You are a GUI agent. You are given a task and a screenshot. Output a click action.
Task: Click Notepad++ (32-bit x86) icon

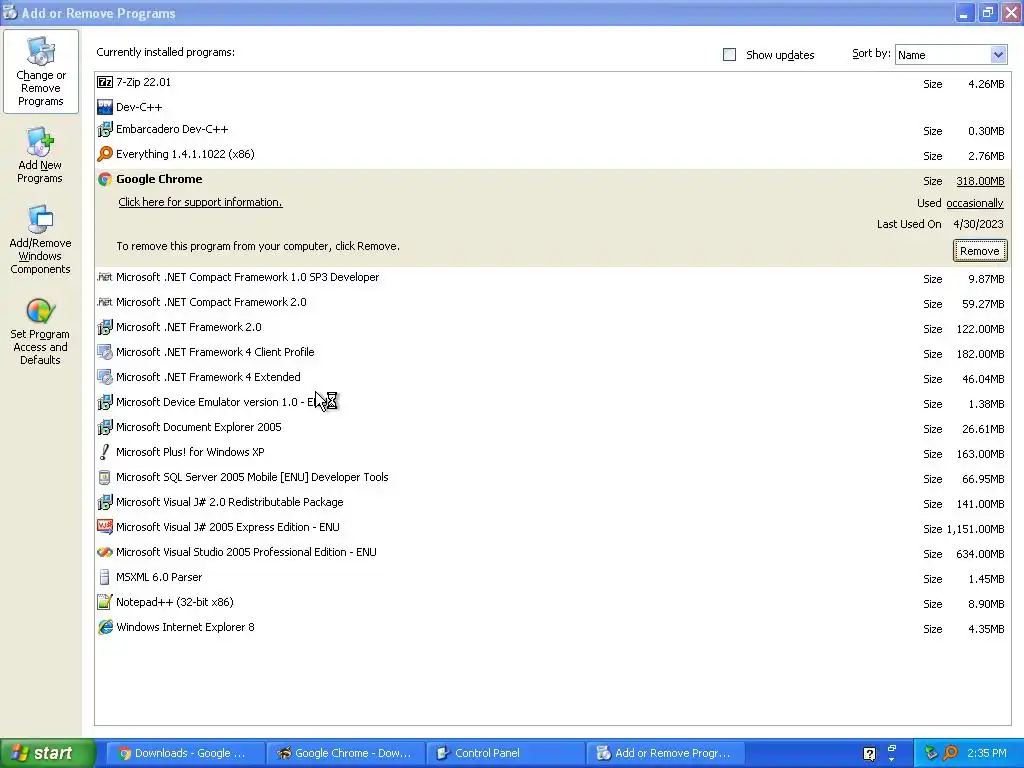(104, 602)
